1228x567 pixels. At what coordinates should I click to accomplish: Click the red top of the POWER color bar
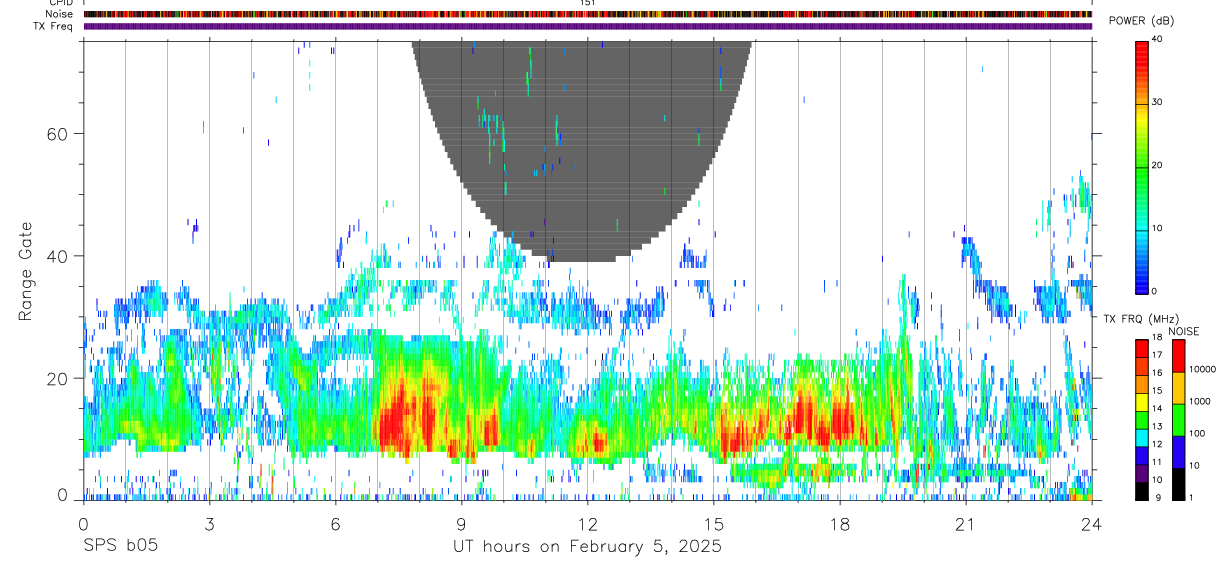pyautogui.click(x=1141, y=55)
